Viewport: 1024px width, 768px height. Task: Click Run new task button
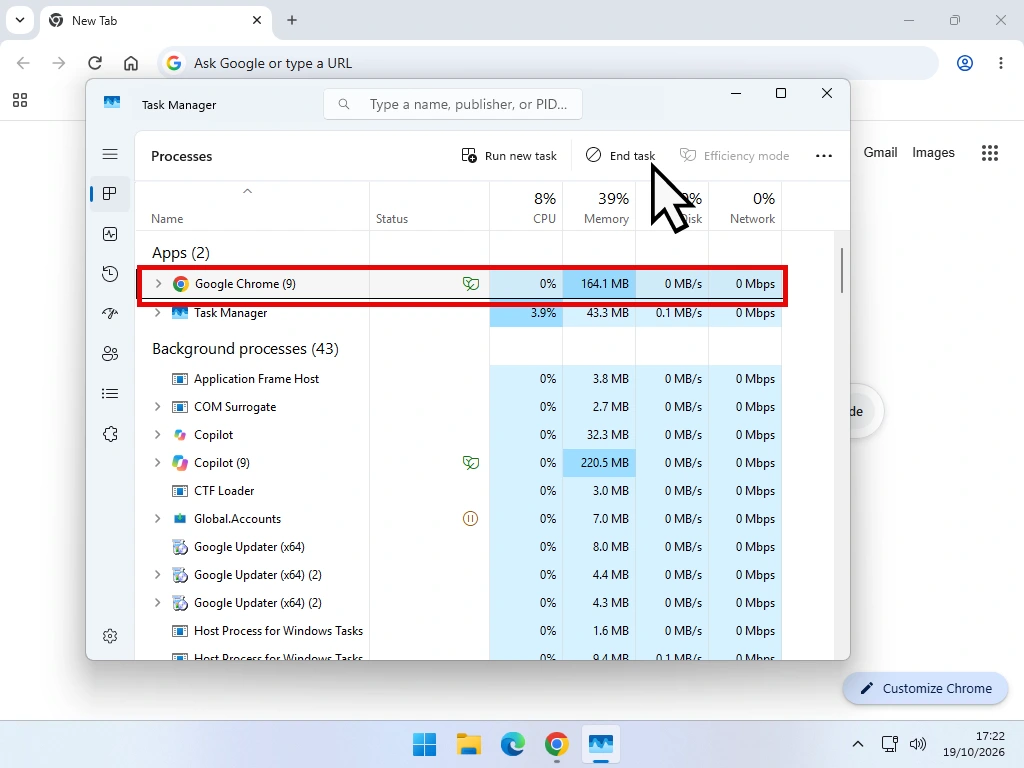pos(509,155)
